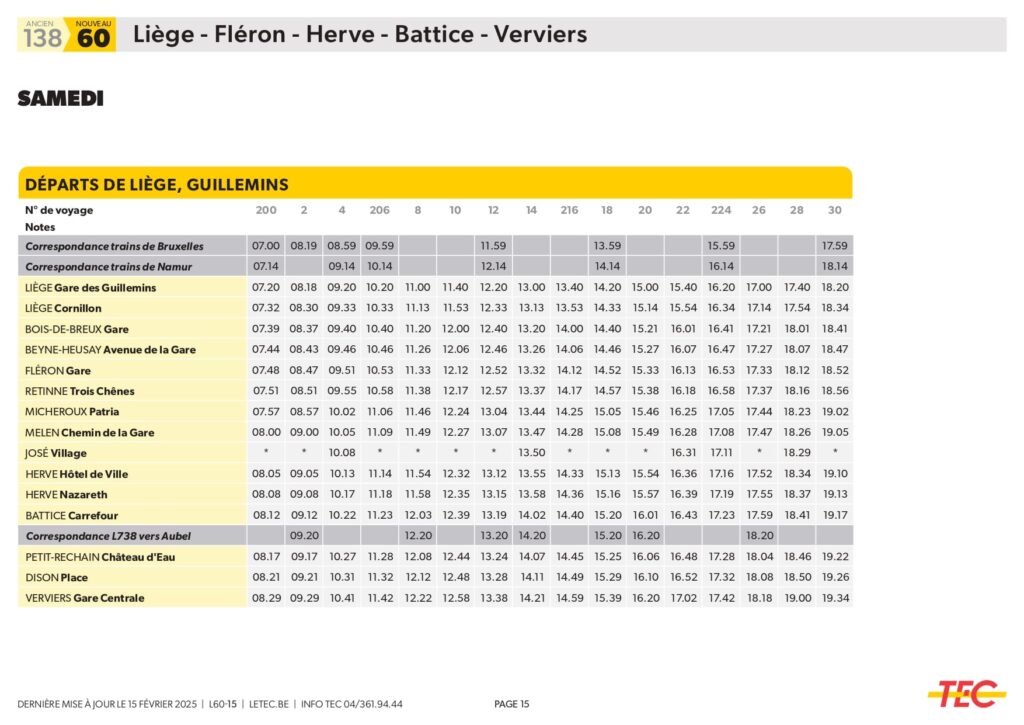The height and width of the screenshot is (725, 1024).
Task: Click the grey ANCIEN 138 line badge
Action: point(42,35)
